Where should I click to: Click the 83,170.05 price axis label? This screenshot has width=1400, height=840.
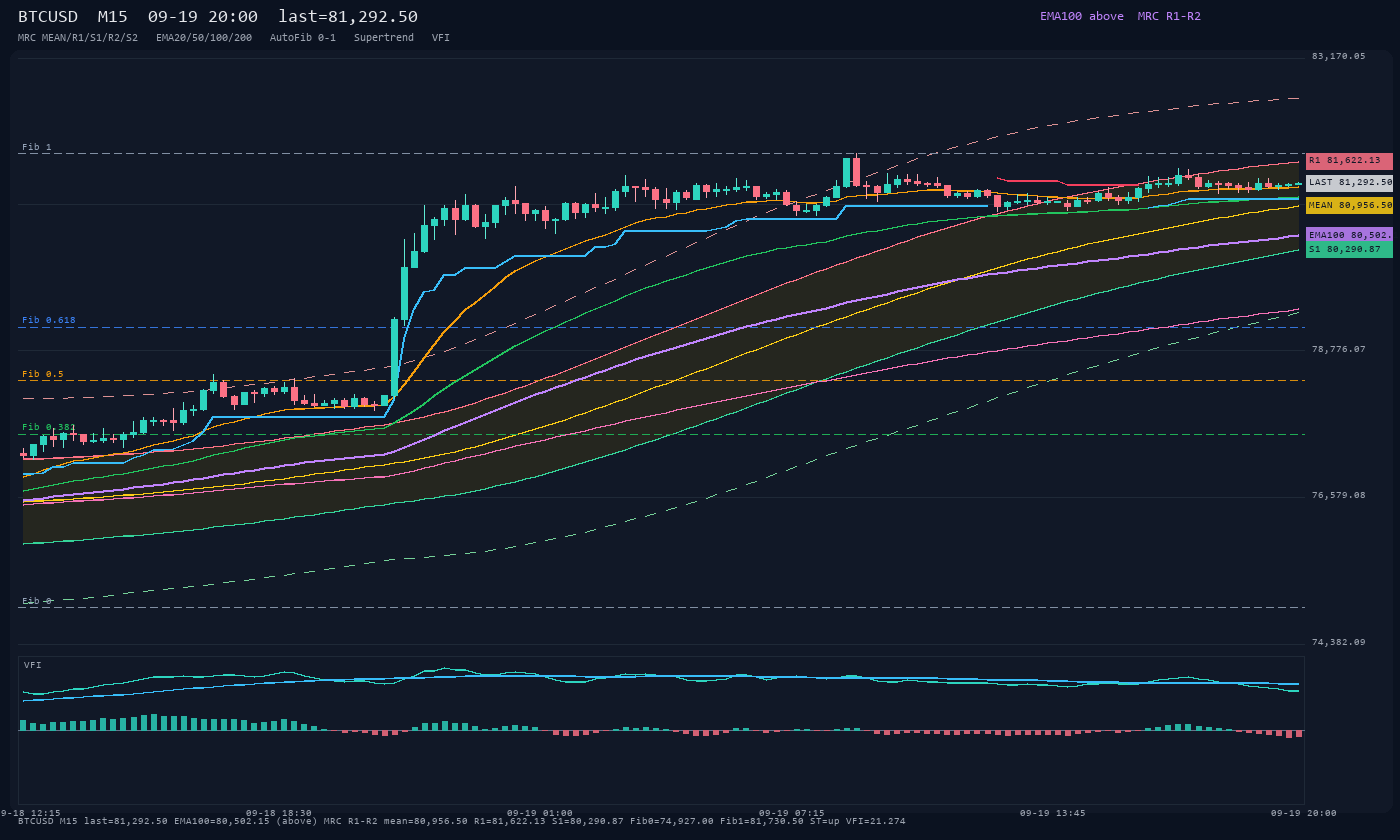coord(1338,56)
